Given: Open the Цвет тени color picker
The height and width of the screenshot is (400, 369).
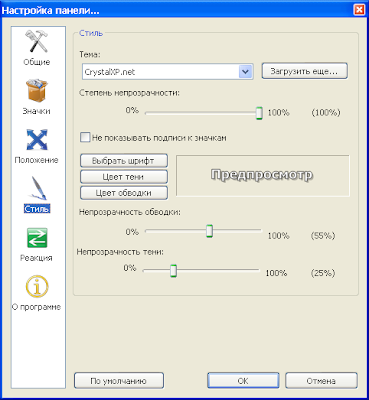Looking at the screenshot, I should (124, 177).
